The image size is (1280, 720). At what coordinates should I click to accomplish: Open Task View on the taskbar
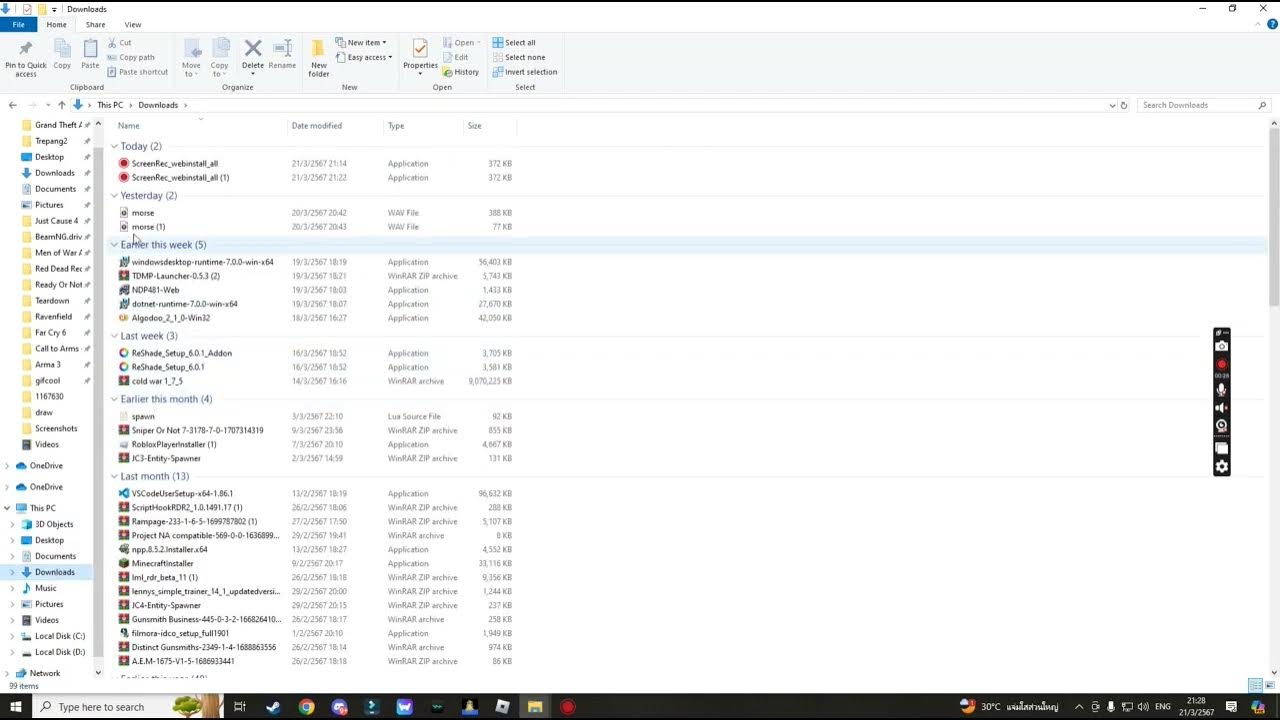[240, 707]
